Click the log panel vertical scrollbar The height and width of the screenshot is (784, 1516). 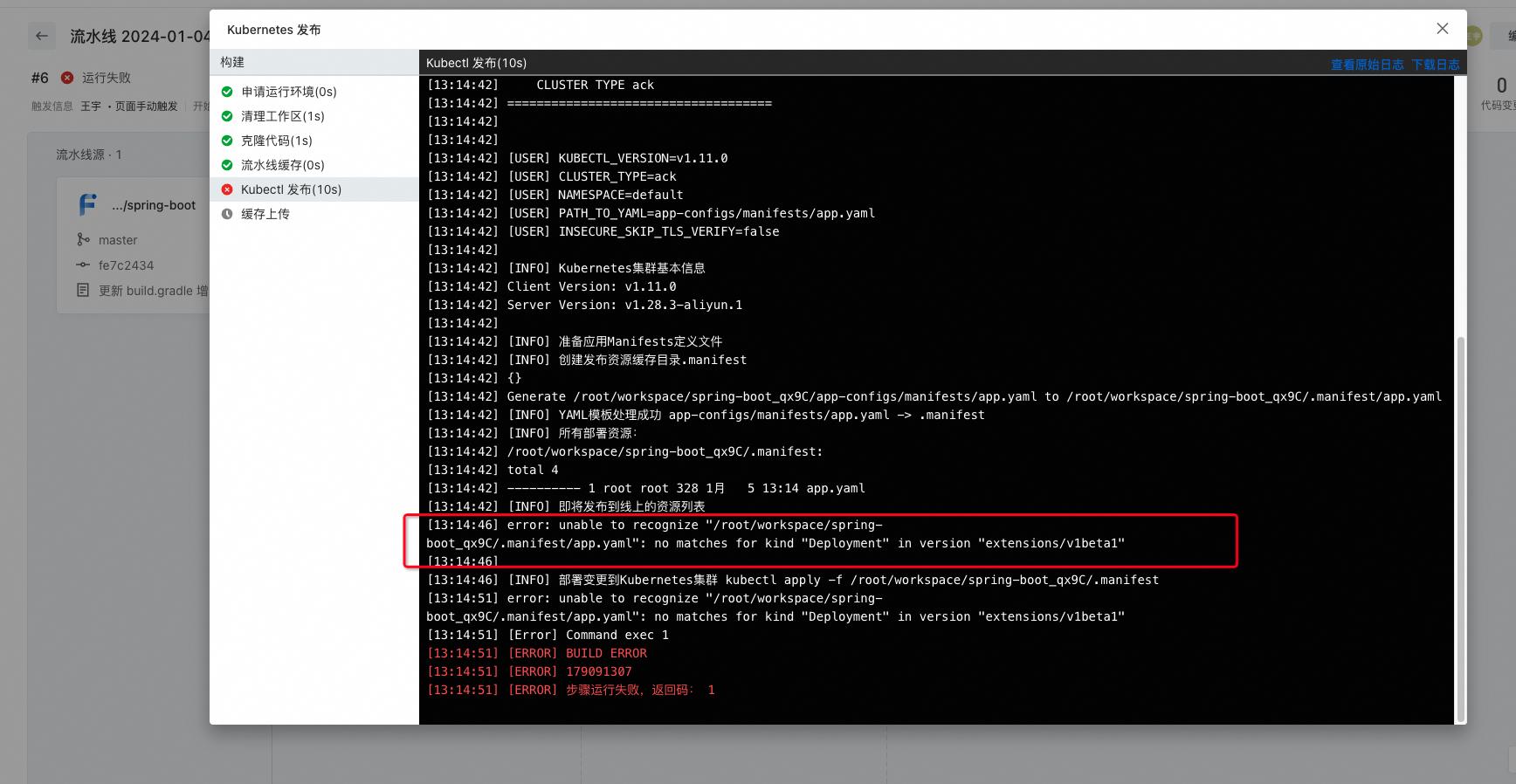(1460, 528)
